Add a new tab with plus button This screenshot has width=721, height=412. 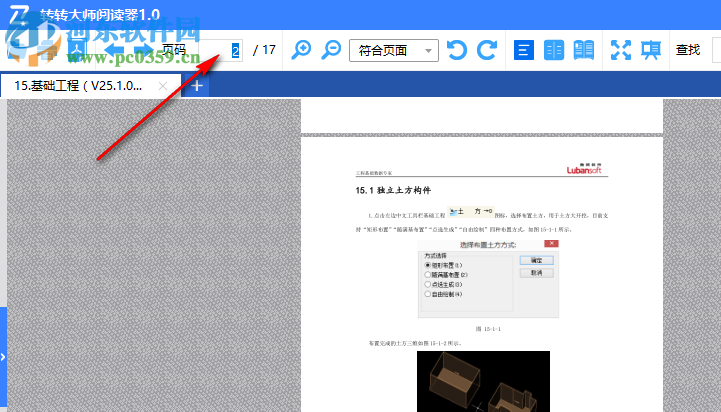(x=197, y=86)
